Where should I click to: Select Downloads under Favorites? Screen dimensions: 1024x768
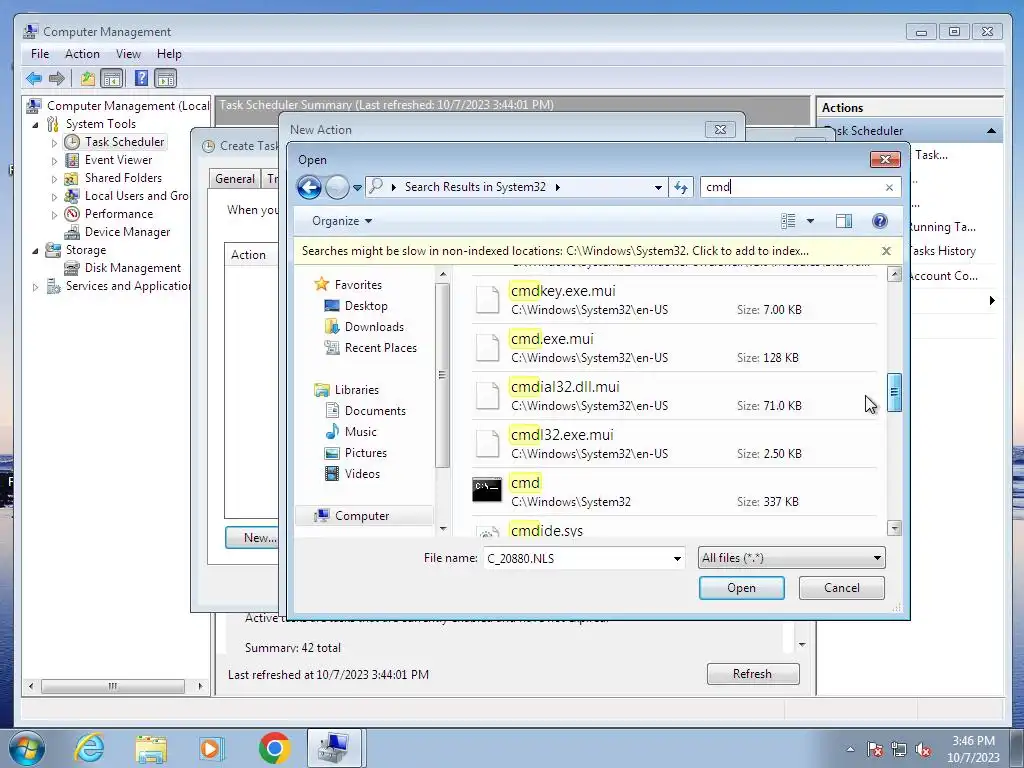pos(364,327)
